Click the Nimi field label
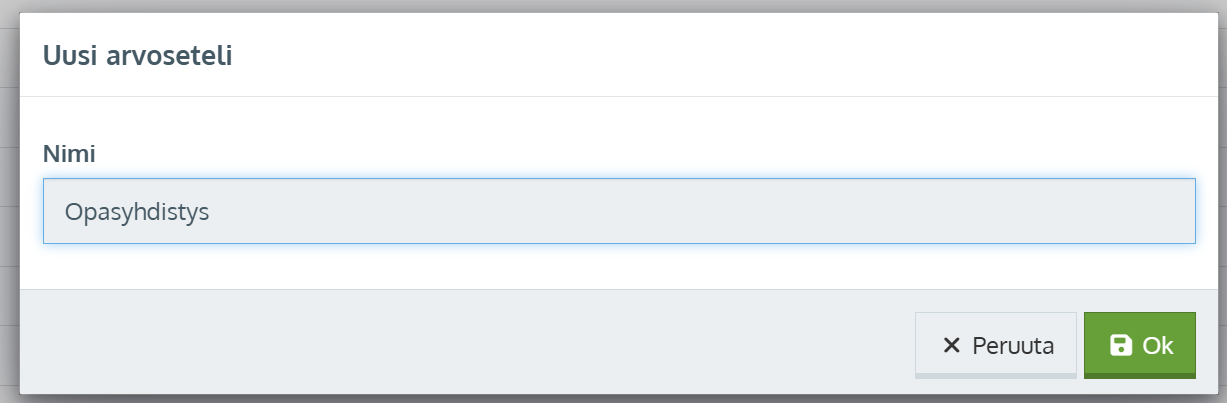The image size is (1227, 403). click(x=76, y=154)
